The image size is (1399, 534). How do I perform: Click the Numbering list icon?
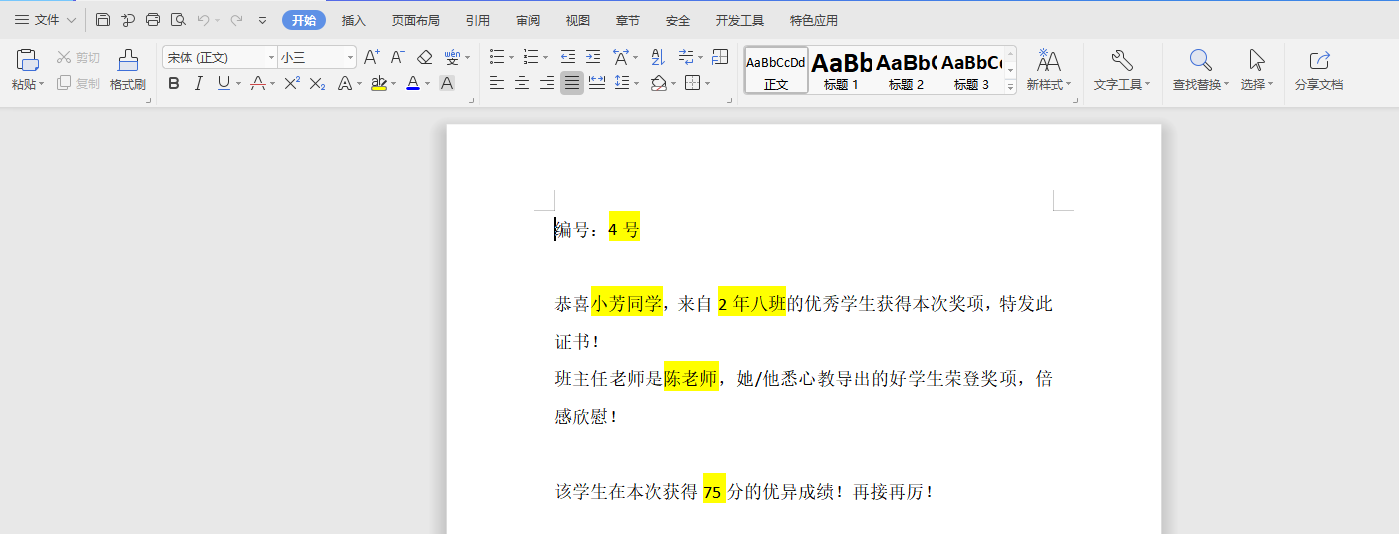tap(531, 58)
